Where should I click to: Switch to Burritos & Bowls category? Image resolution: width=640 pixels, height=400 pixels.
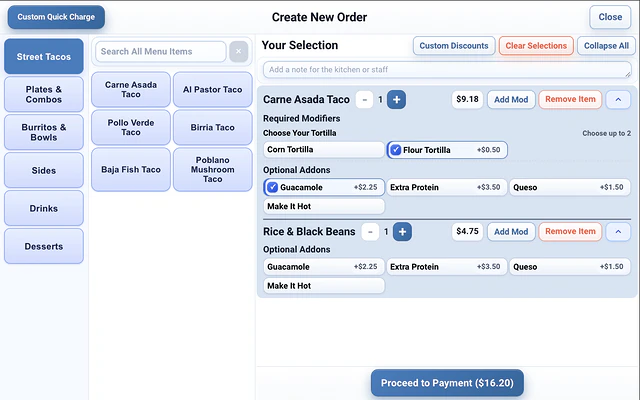point(44,132)
